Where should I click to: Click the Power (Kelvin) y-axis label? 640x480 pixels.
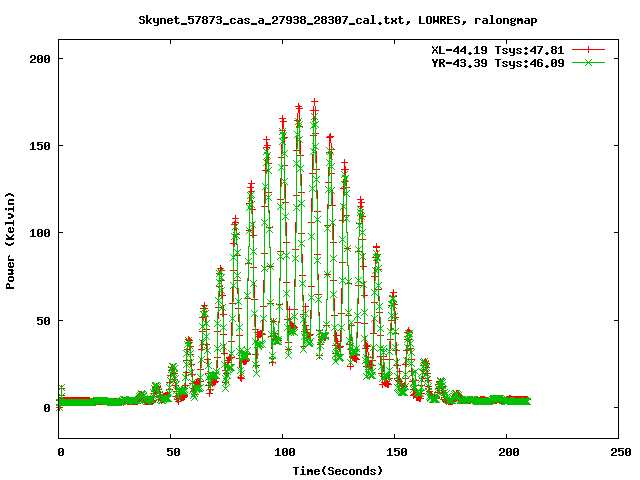pyautogui.click(x=10, y=241)
